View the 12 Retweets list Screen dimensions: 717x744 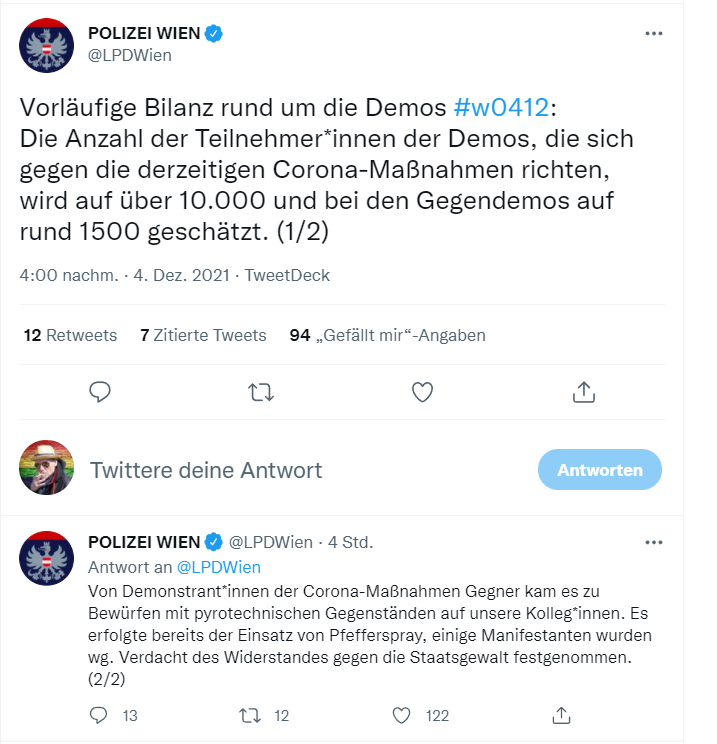70,335
